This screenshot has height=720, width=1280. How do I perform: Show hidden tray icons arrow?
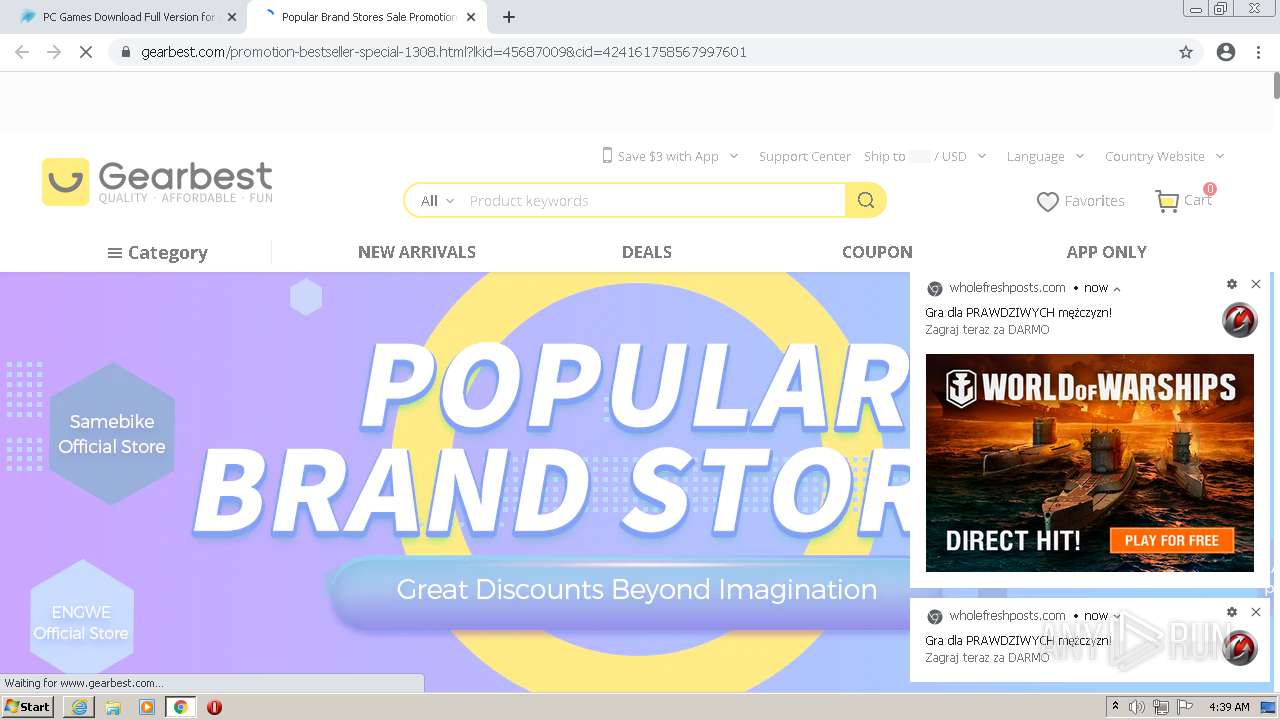tap(1116, 707)
